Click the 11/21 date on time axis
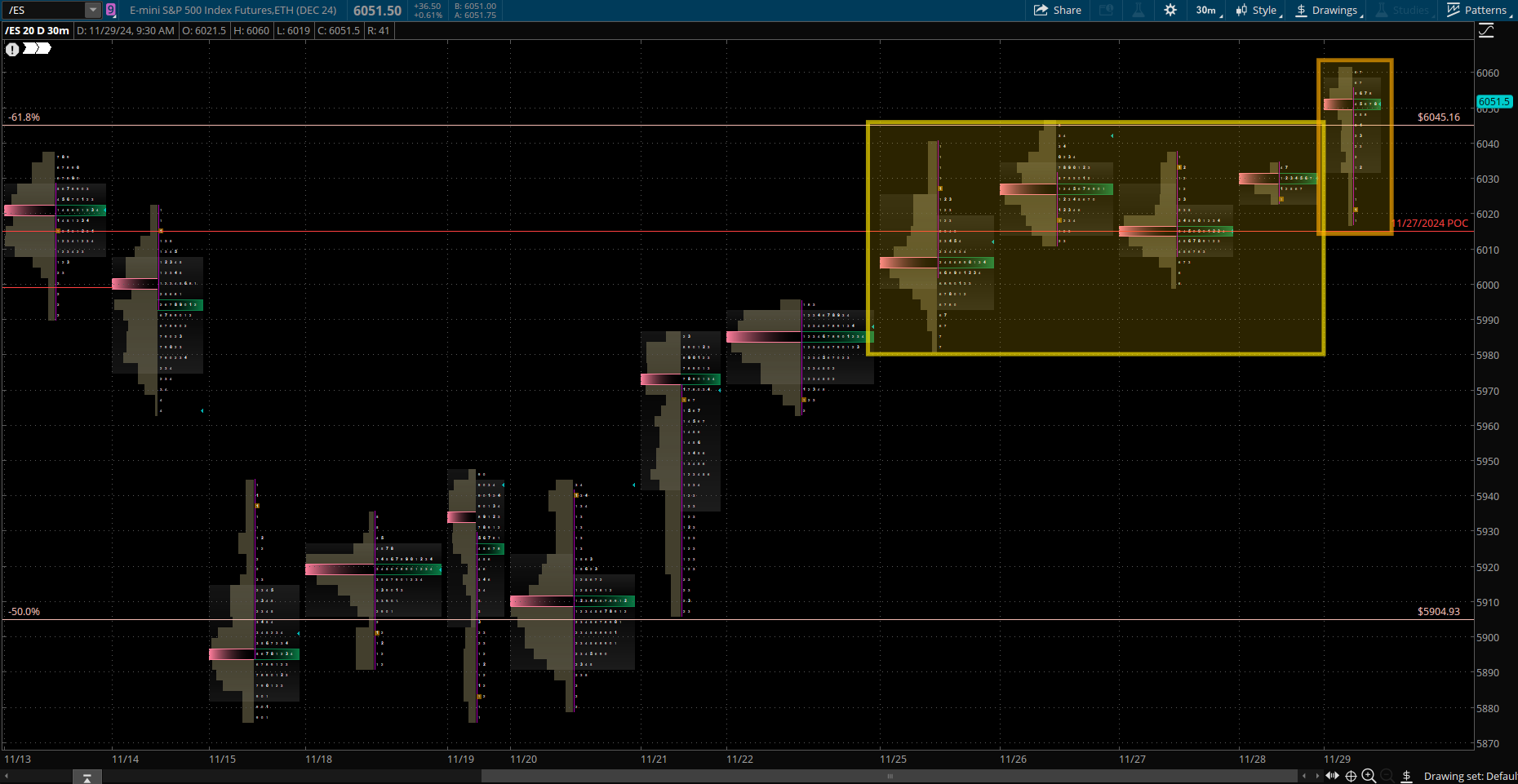 pyautogui.click(x=654, y=760)
